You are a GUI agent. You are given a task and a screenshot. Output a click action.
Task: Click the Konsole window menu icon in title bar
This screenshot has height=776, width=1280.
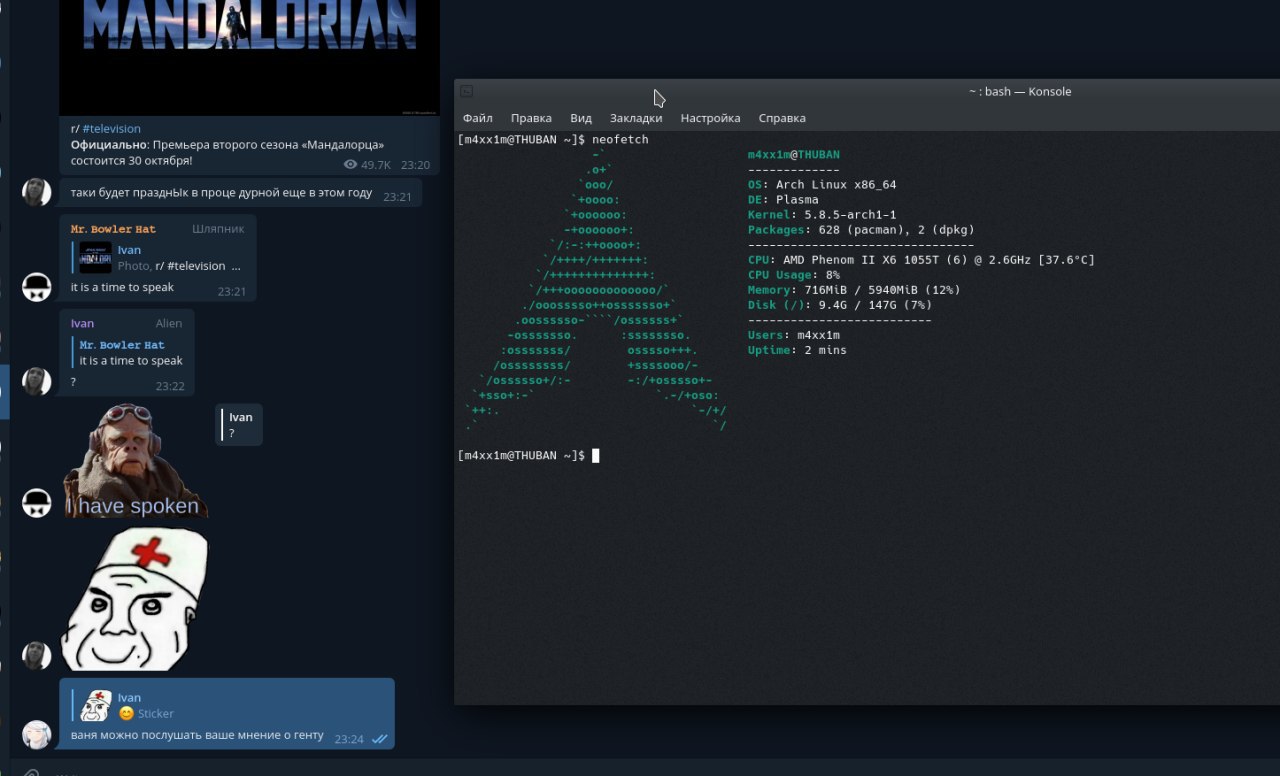click(x=466, y=91)
